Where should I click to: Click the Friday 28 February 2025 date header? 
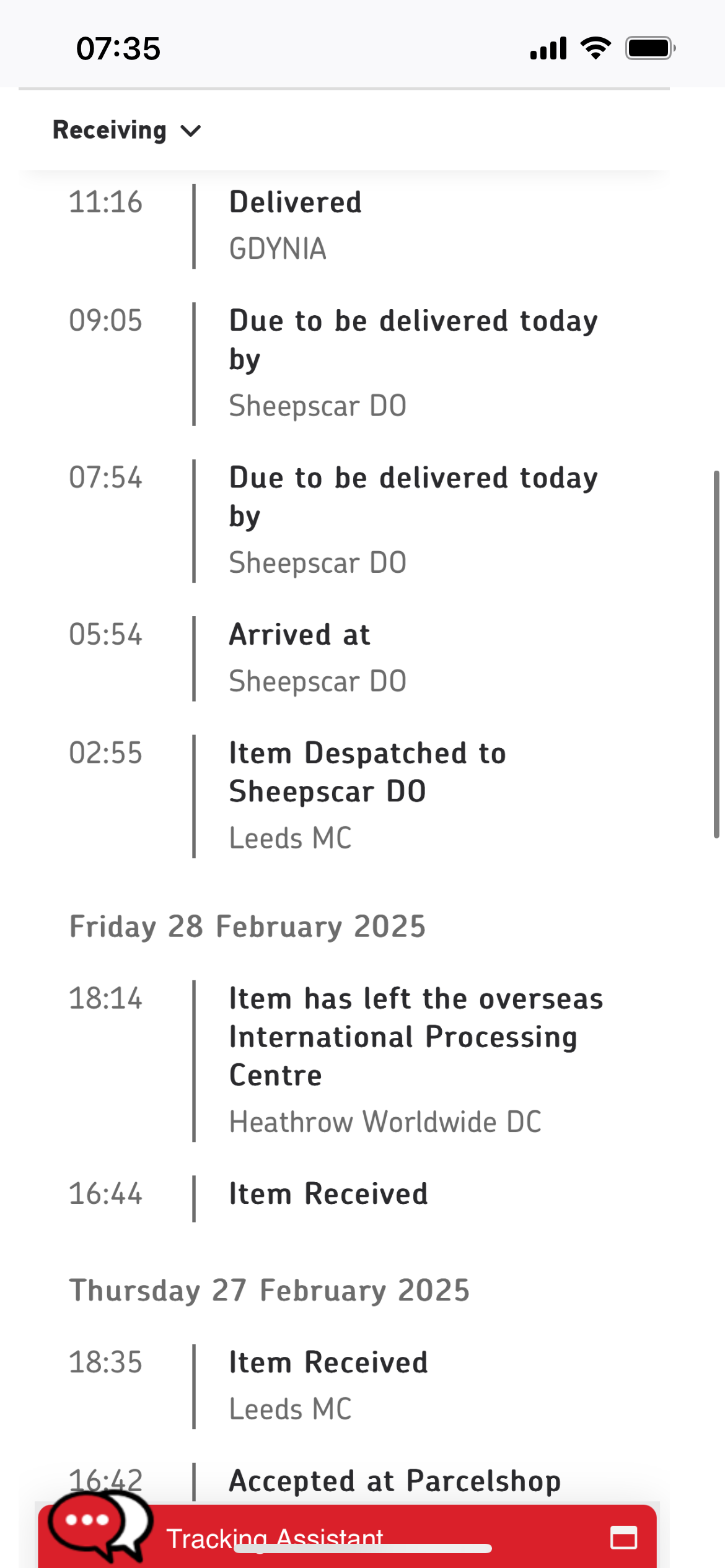[247, 926]
